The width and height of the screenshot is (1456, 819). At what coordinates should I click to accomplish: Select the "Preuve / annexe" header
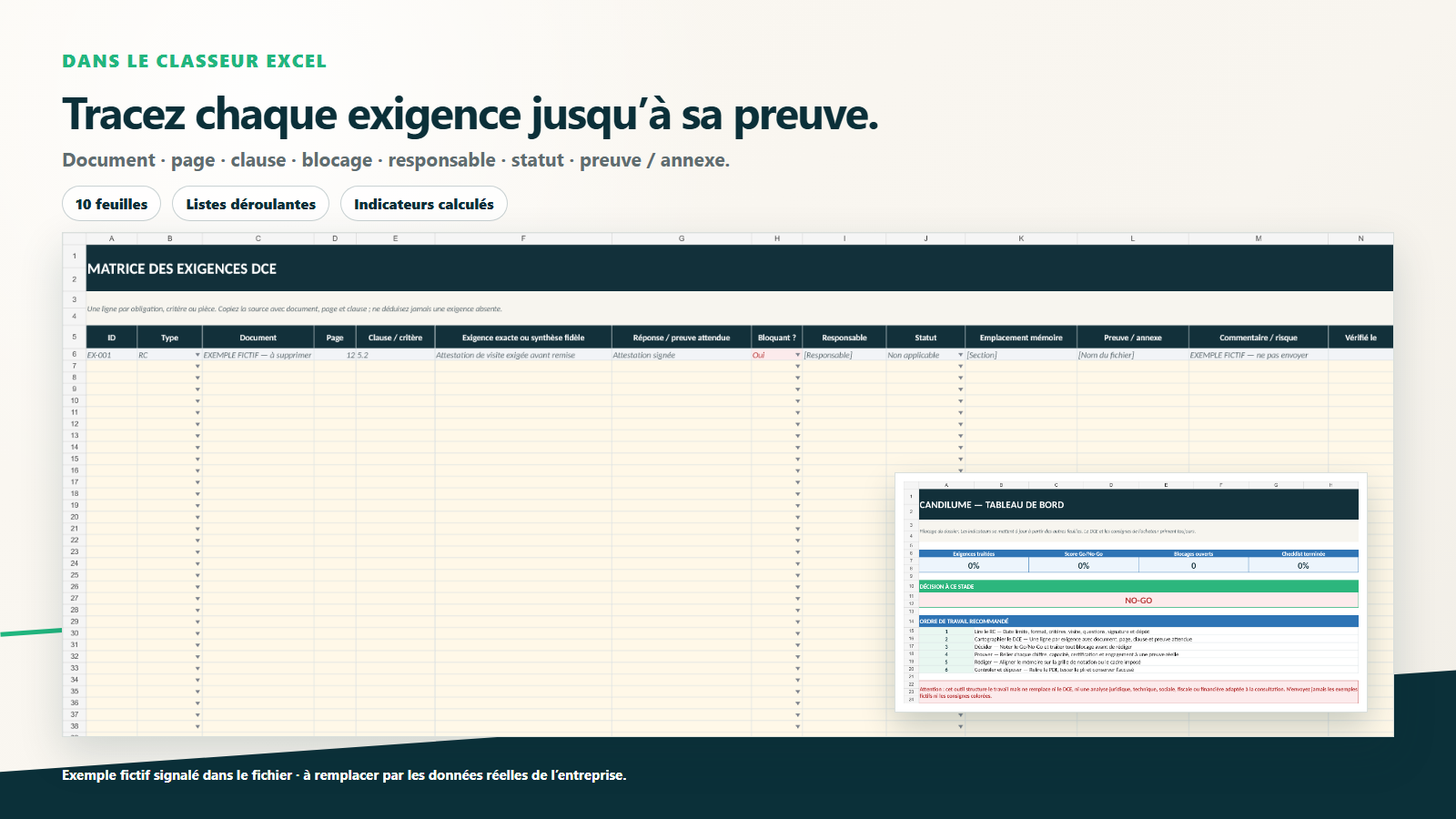click(1133, 338)
